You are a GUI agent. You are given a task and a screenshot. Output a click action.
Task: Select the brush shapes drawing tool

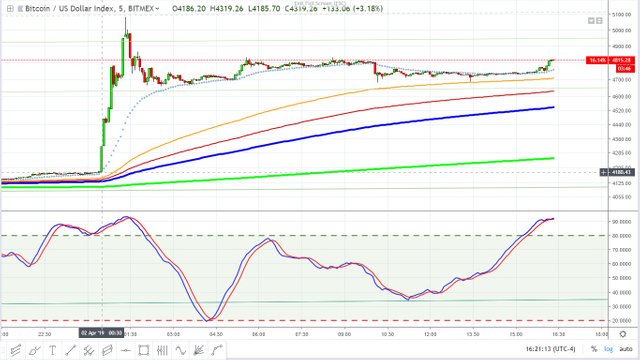tap(34, 350)
